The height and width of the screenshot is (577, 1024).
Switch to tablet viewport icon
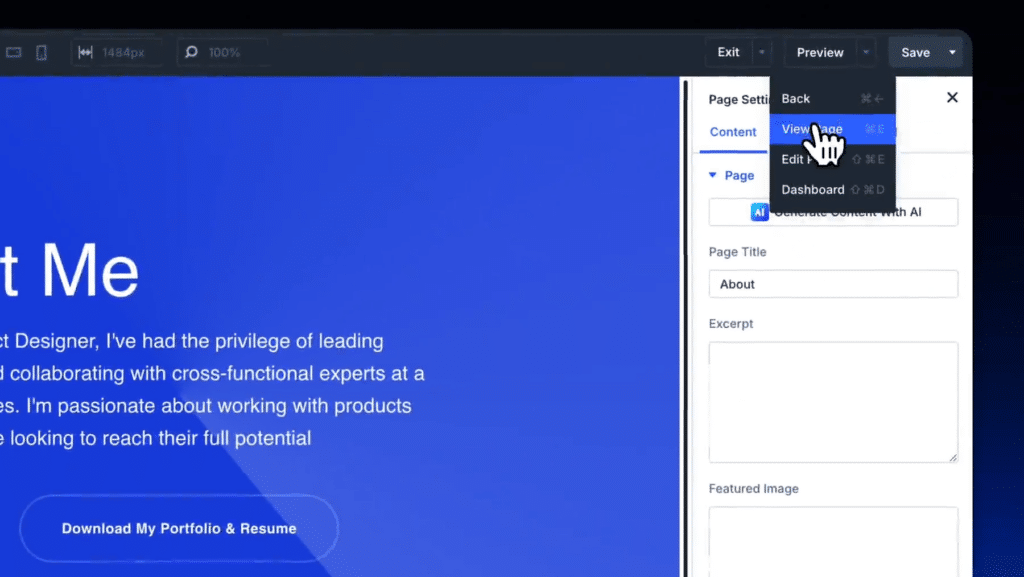[x=13, y=52]
